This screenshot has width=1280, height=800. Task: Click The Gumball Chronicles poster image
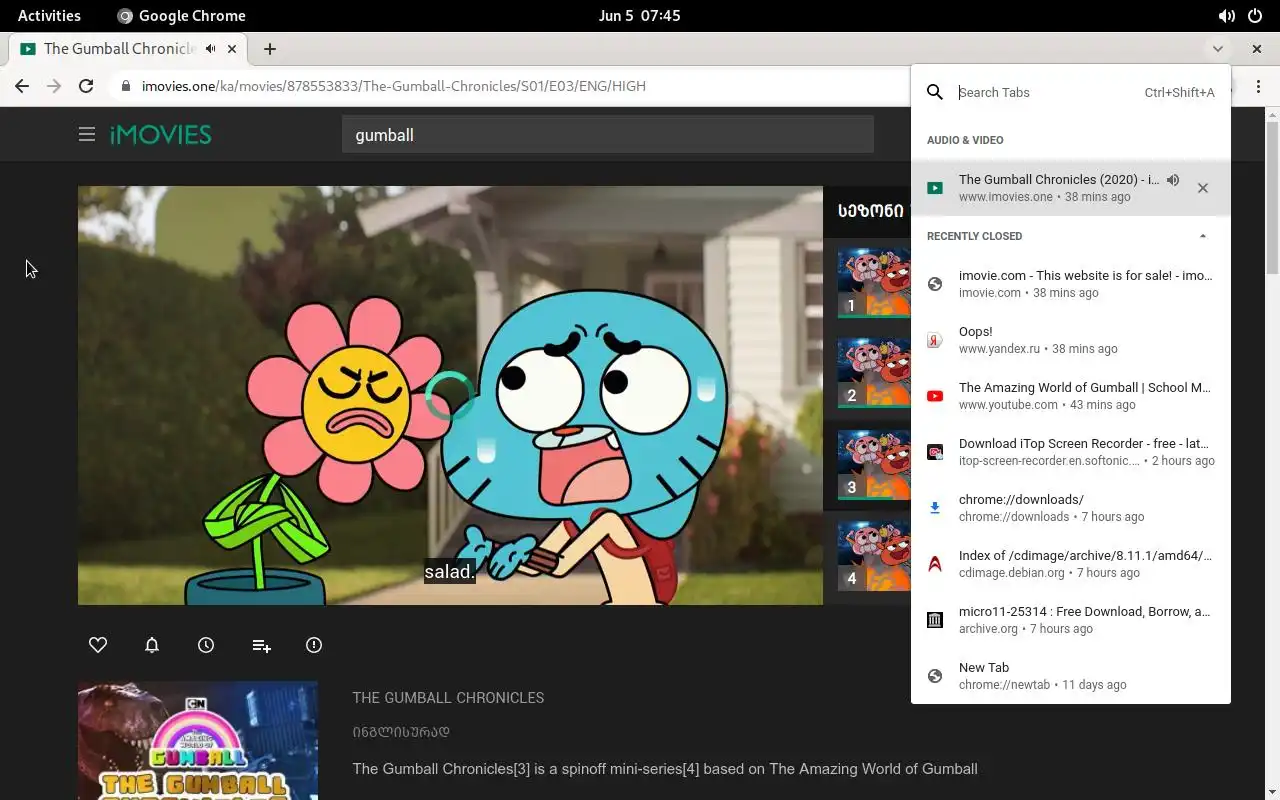pos(198,741)
